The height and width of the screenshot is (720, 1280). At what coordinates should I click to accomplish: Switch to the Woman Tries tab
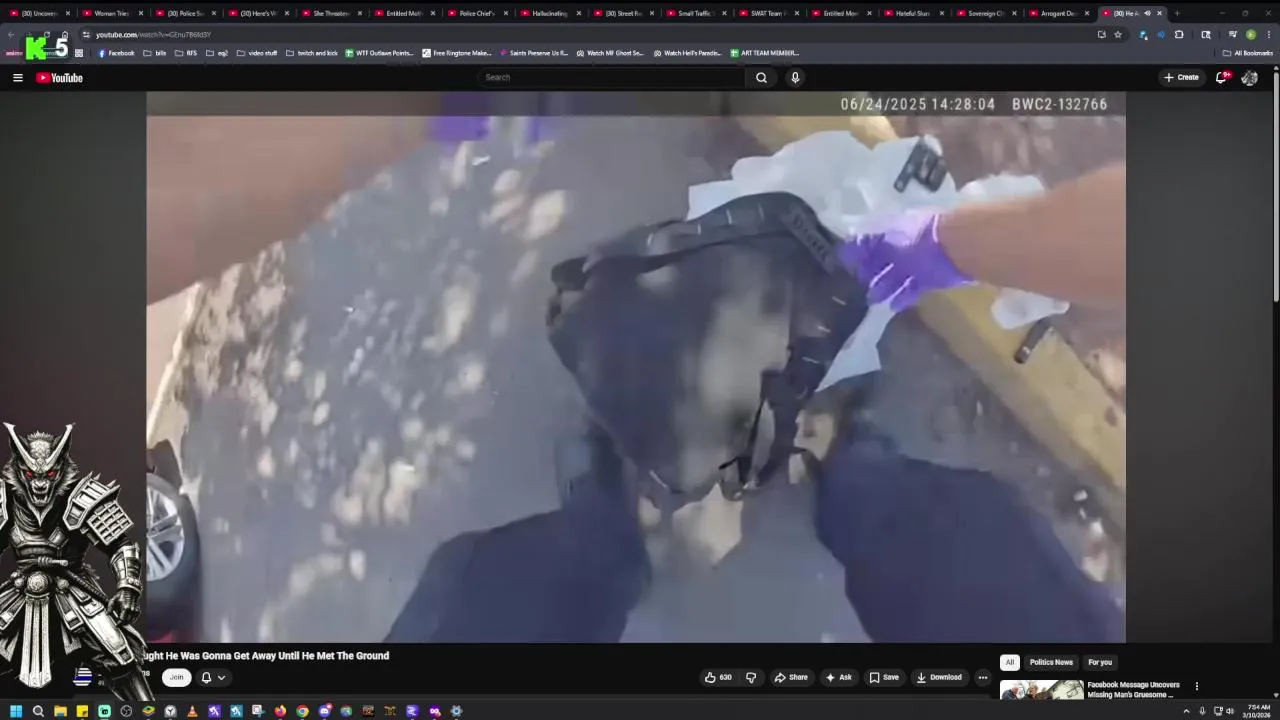coord(111,13)
